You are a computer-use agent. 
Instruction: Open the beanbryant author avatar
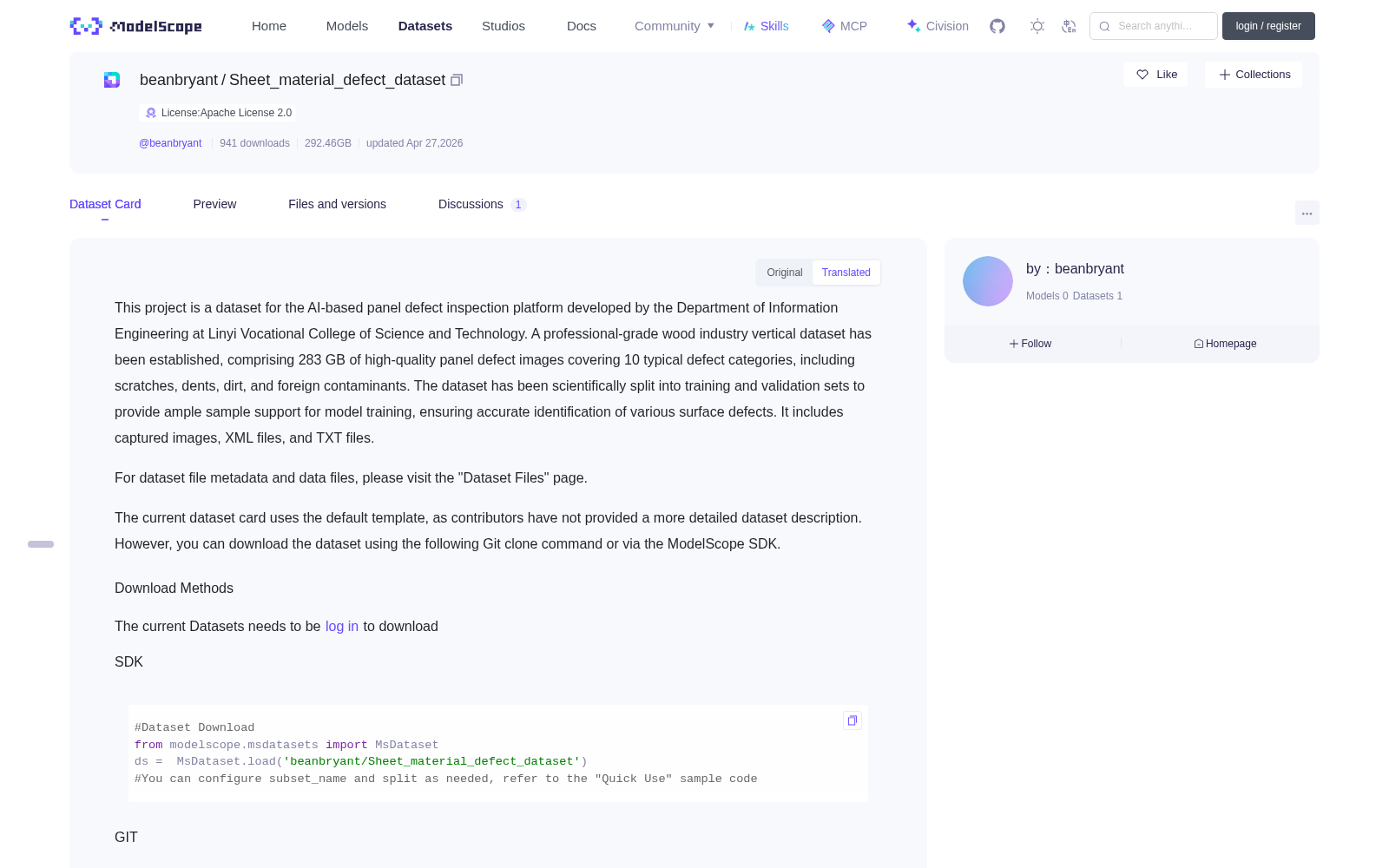pyautogui.click(x=988, y=281)
